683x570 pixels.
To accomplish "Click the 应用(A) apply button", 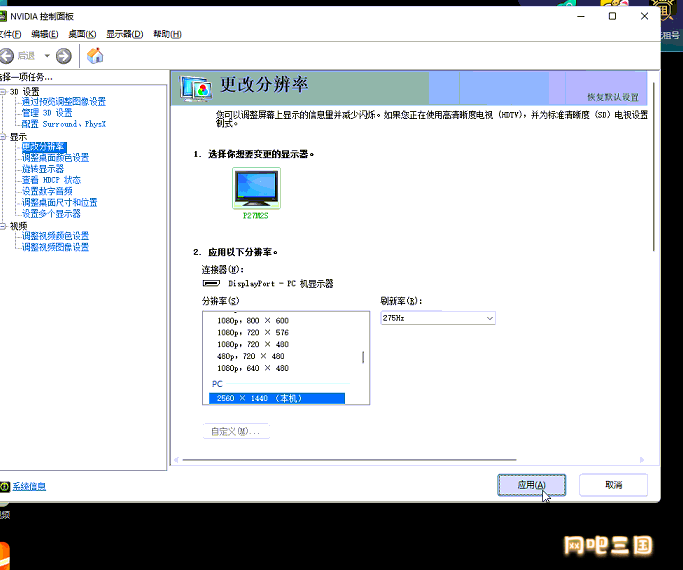I will [x=531, y=485].
